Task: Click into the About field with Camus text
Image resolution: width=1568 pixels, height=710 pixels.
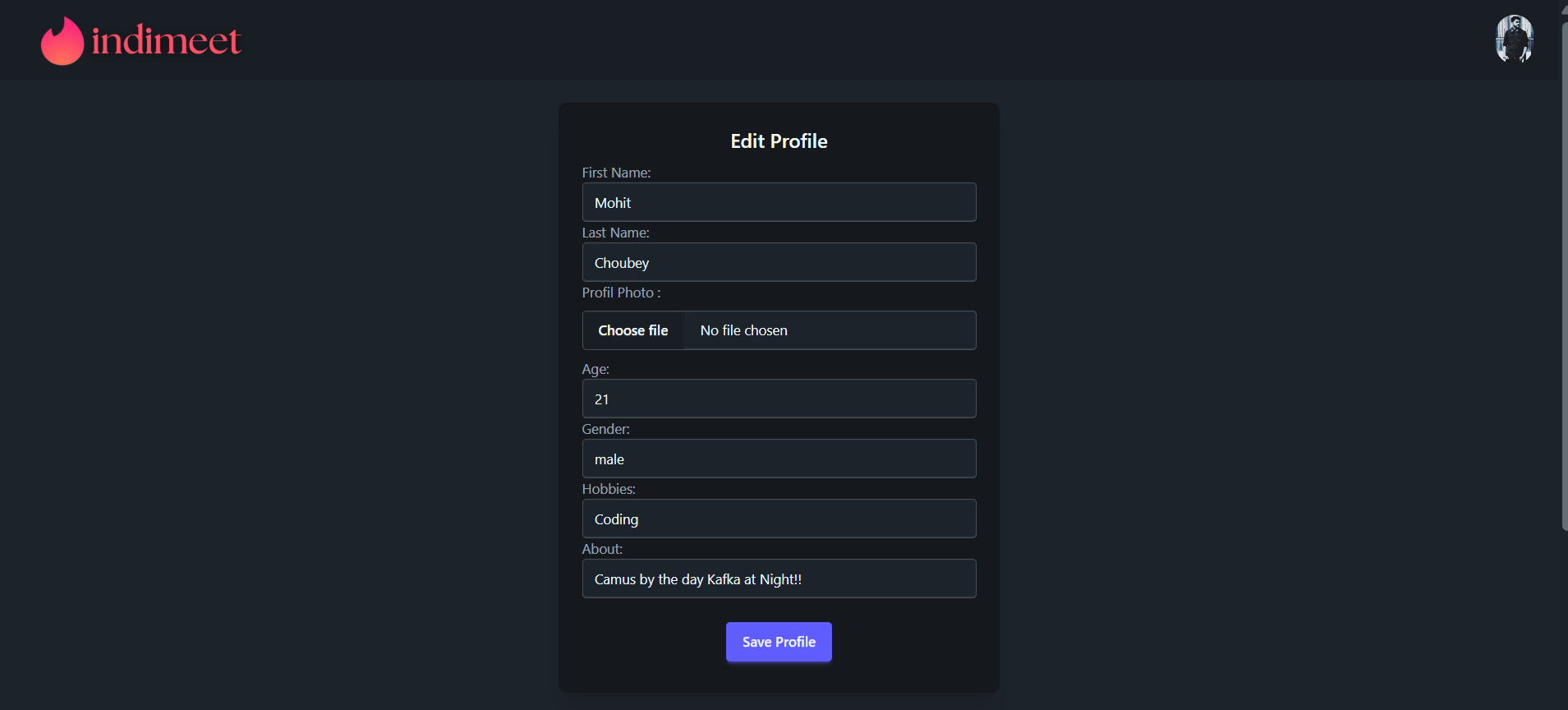Action: [779, 579]
